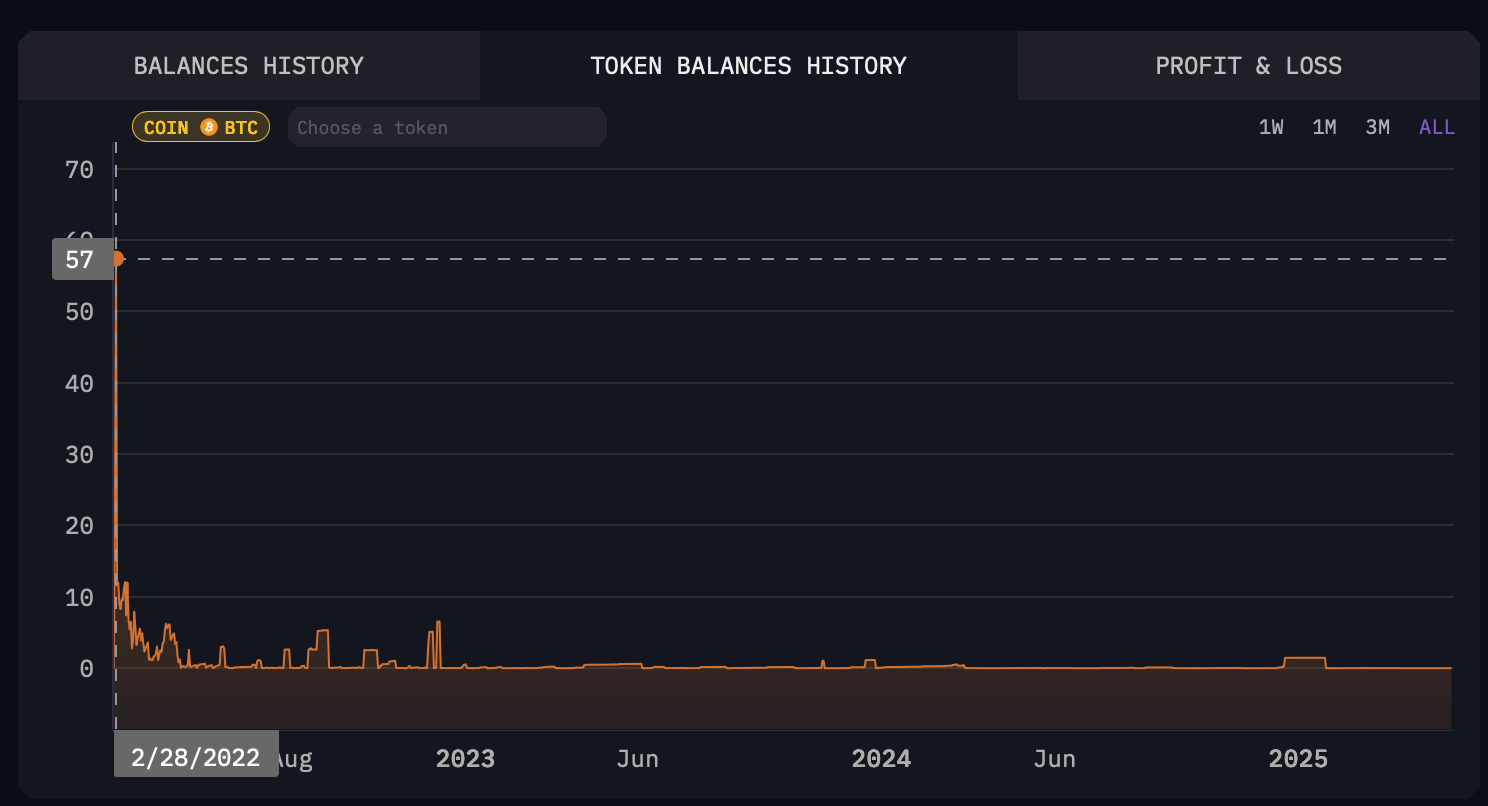Viewport: 1488px width, 806px height.
Task: Choose the 3M time range
Action: point(1377,128)
